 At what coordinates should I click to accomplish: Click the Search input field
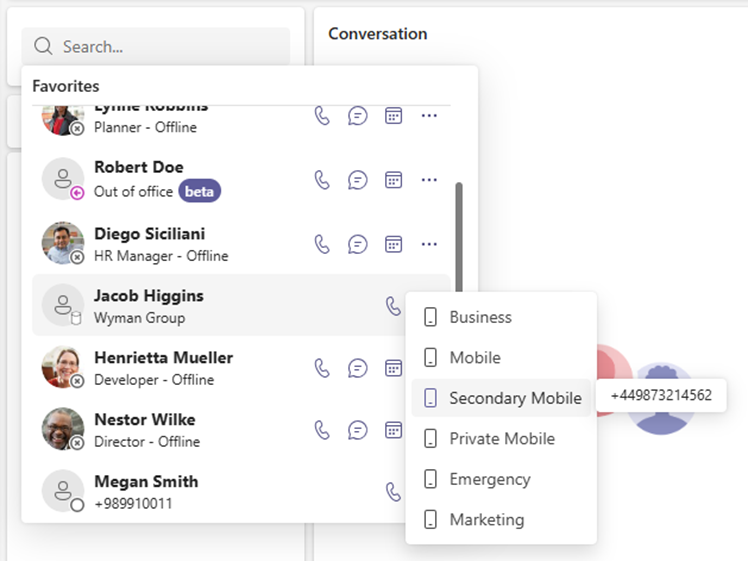156,46
